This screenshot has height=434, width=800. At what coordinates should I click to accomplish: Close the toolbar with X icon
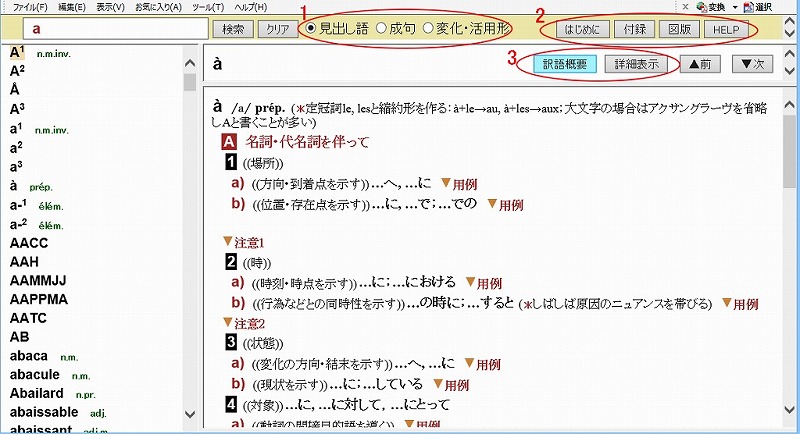(685, 7)
